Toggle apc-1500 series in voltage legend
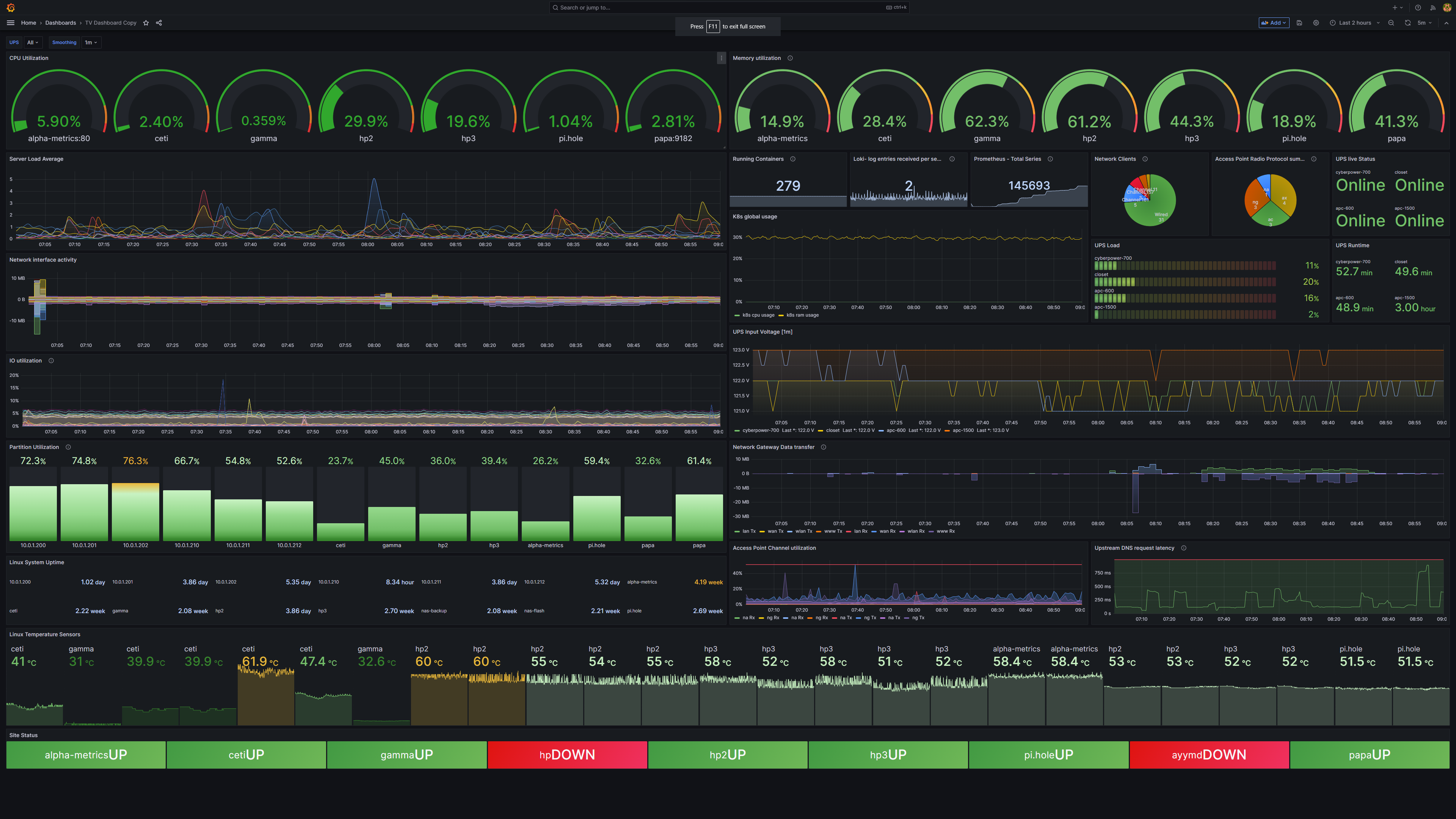The height and width of the screenshot is (819, 1456). click(x=963, y=431)
